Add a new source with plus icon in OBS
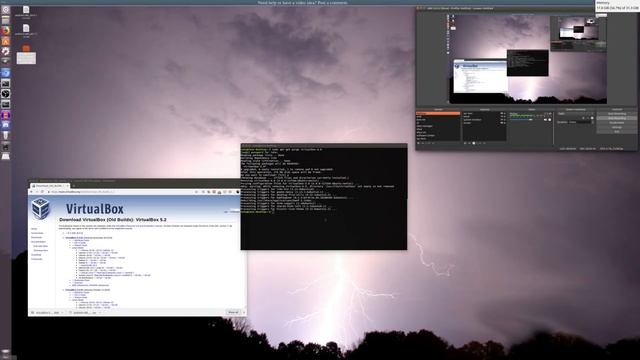This screenshot has width=640, height=360. click(x=465, y=143)
